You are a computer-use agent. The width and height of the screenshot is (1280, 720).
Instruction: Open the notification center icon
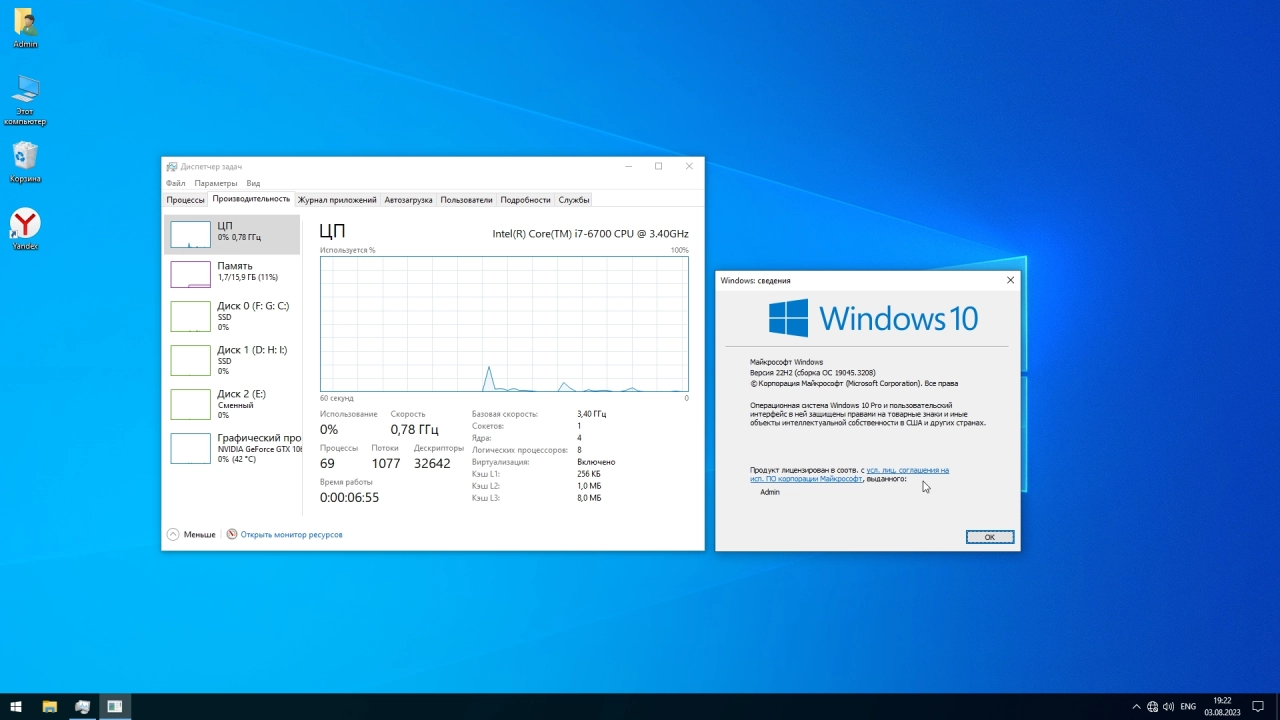pos(1258,706)
